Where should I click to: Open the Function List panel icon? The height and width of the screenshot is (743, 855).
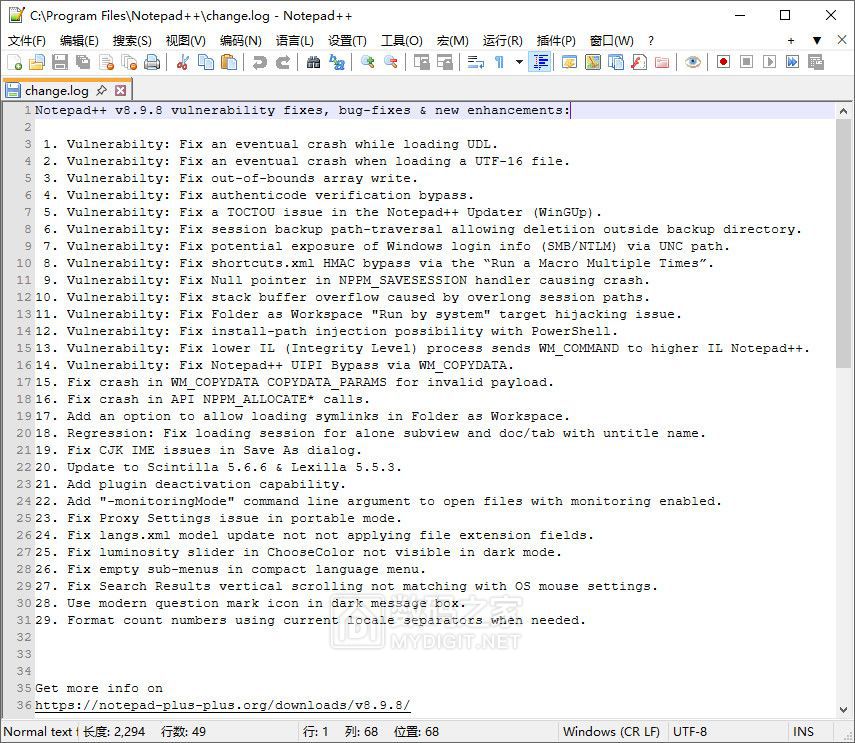tap(639, 62)
